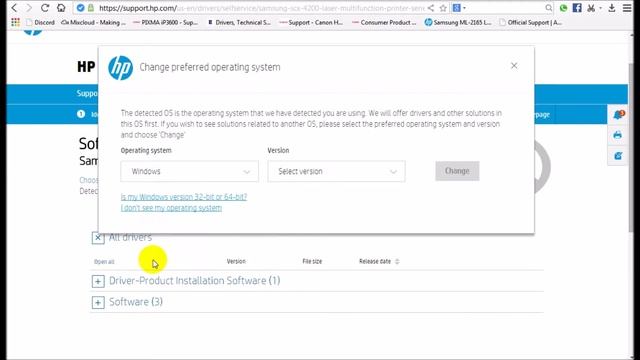Open the Discord bookmark

(x=40, y=22)
